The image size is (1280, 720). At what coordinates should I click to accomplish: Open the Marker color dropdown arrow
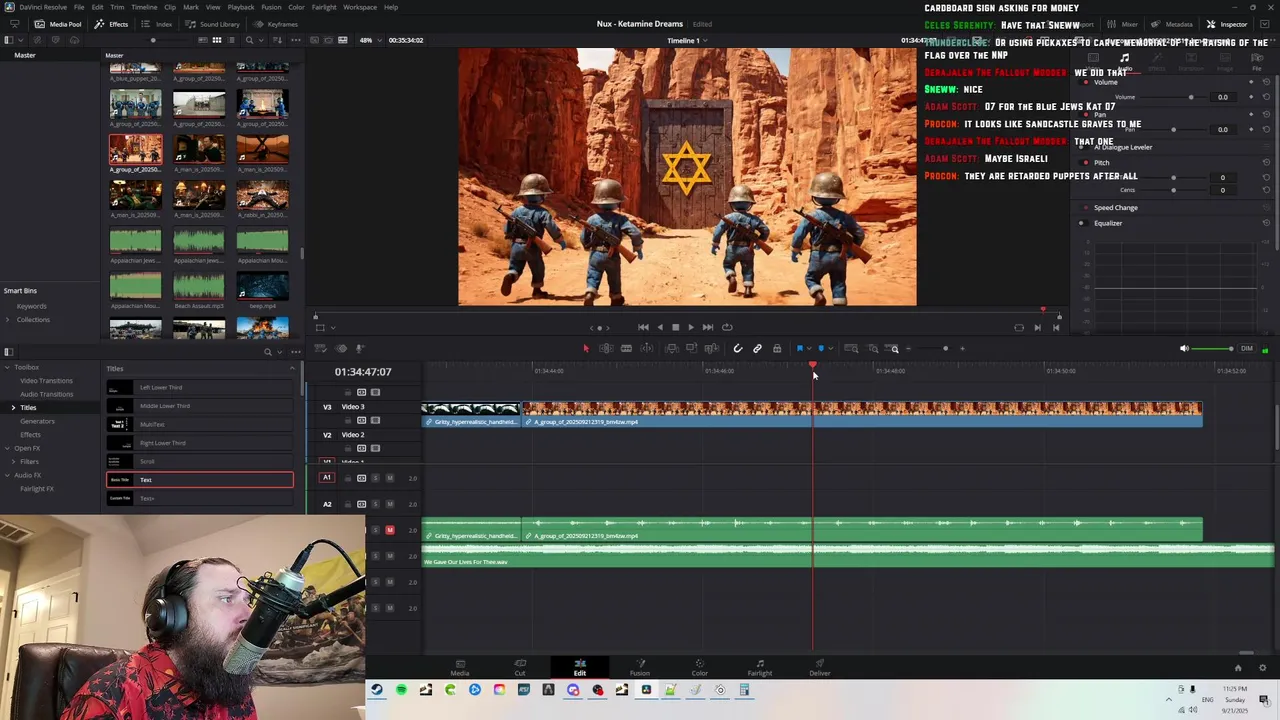point(831,348)
